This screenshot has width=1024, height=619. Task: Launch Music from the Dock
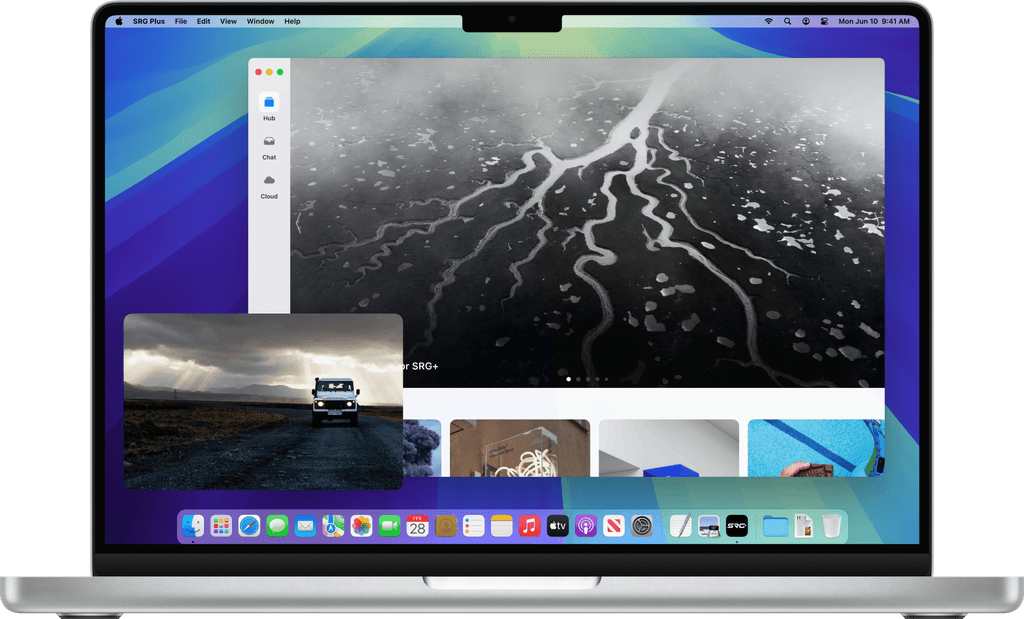click(530, 526)
